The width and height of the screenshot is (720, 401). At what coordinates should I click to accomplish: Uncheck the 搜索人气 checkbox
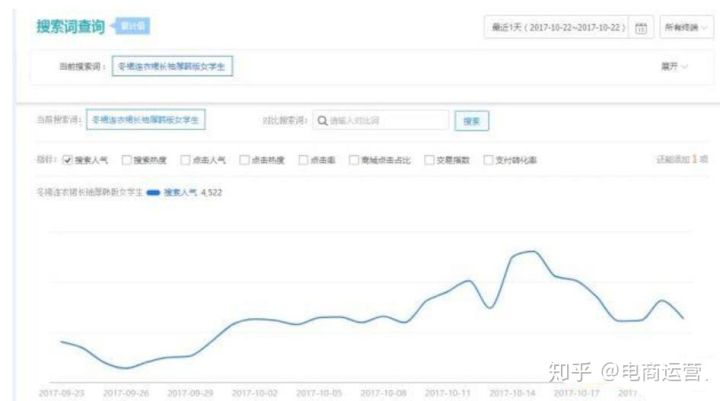[x=68, y=159]
